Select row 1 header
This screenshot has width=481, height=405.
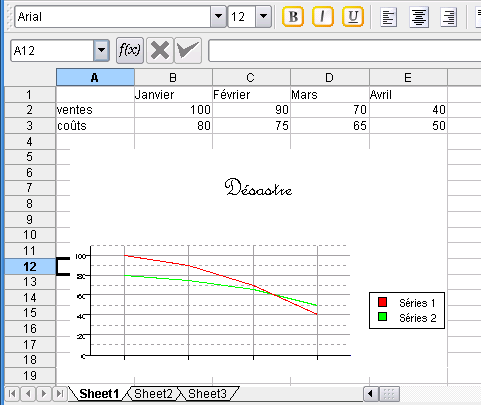click(30, 95)
